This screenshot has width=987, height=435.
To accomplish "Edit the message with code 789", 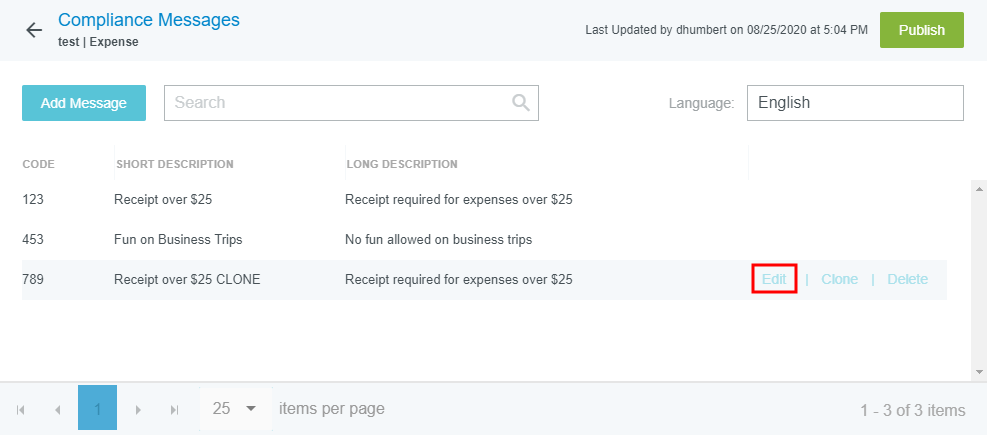I will pyautogui.click(x=773, y=279).
